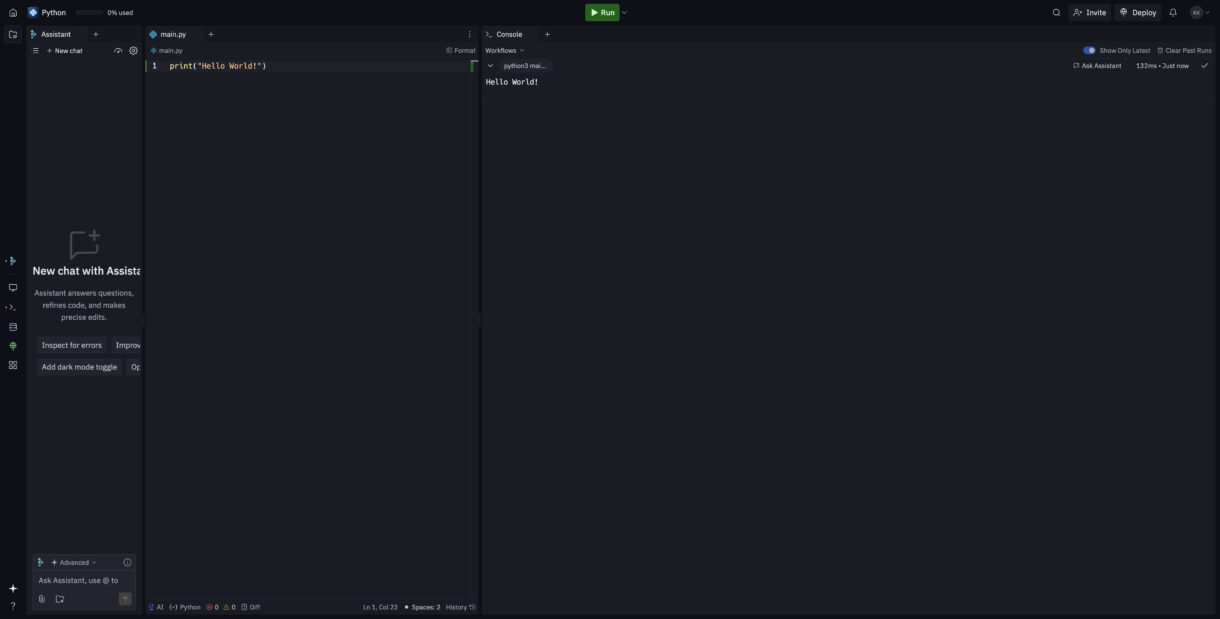
Task: Open the database icon in left sidebar
Action: click(x=13, y=327)
